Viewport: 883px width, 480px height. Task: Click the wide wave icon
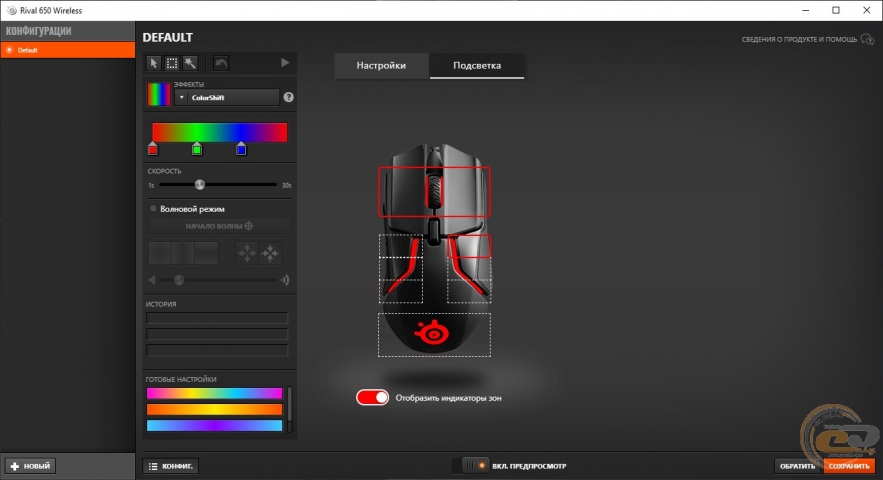click(285, 280)
